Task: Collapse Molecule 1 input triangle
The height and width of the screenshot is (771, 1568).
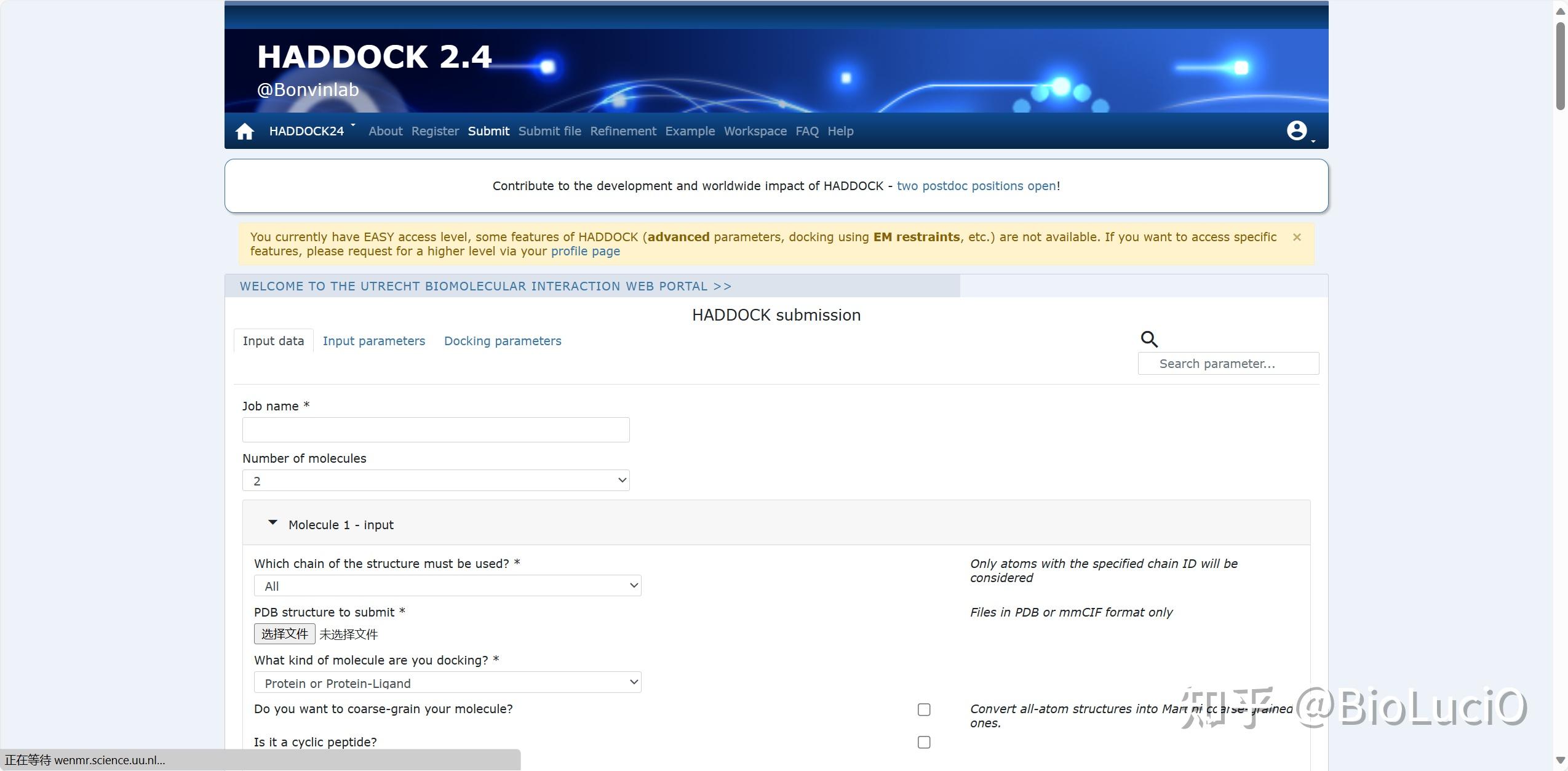Action: coord(273,523)
